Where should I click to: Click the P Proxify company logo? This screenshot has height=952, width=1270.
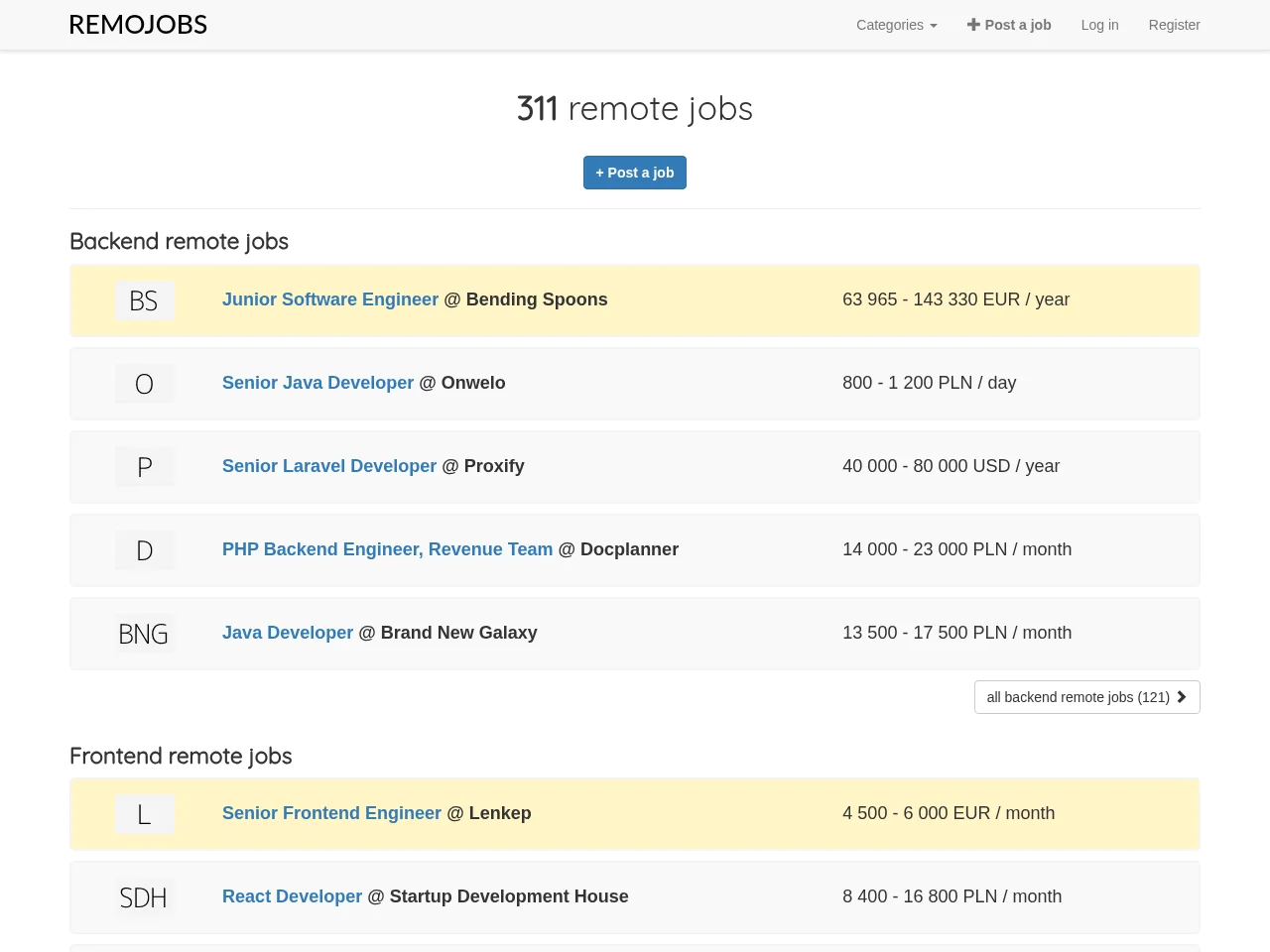point(144,467)
